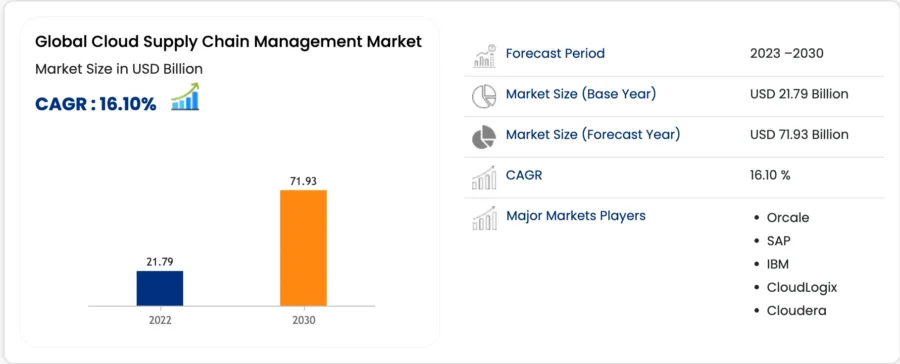Click Cloudera in the players list
The image size is (900, 364).
coord(797,311)
